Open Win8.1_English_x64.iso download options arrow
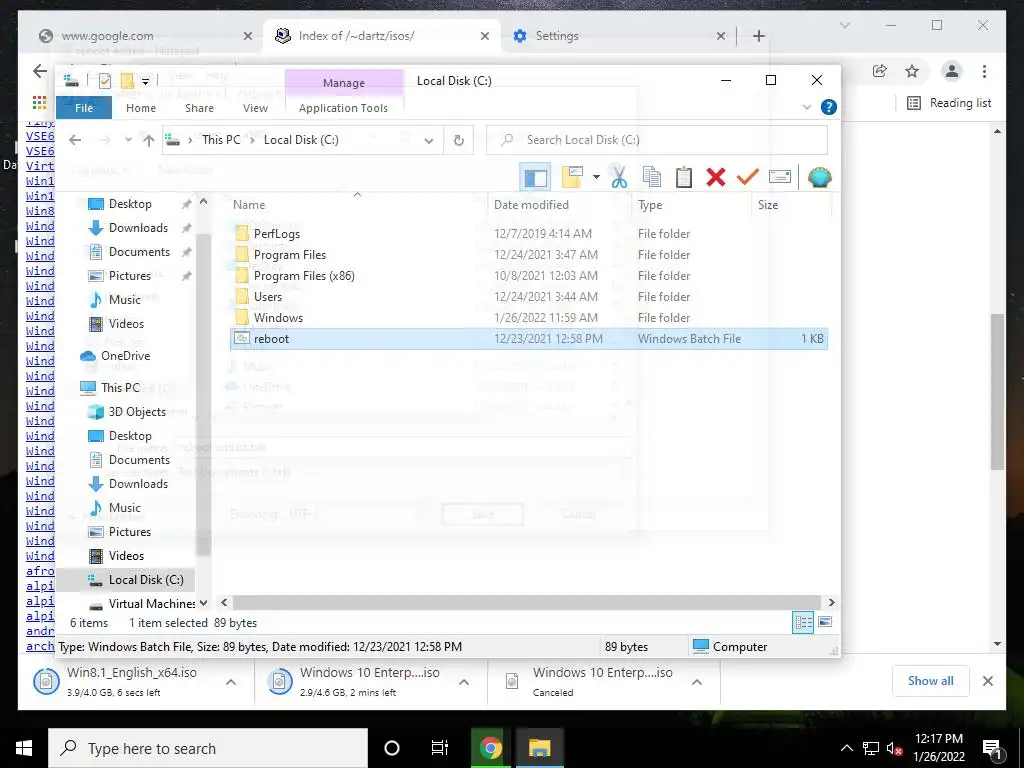The height and width of the screenshot is (768, 1024). [x=231, y=682]
